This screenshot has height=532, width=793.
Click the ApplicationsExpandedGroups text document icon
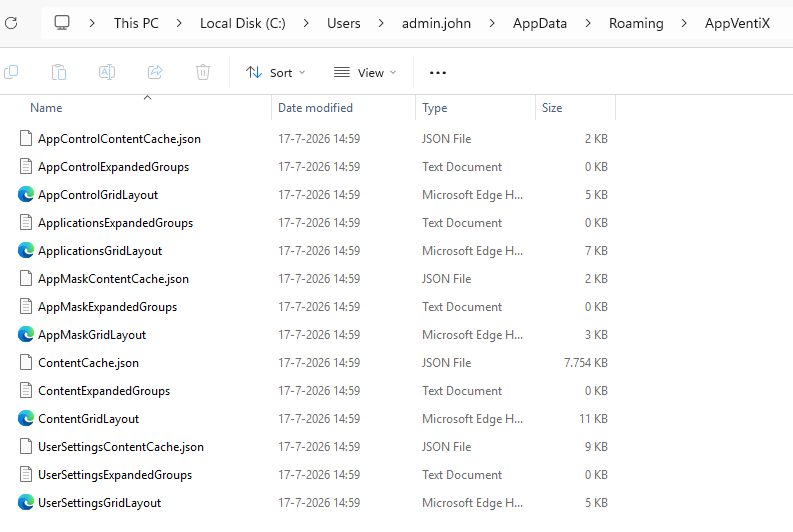pos(26,223)
